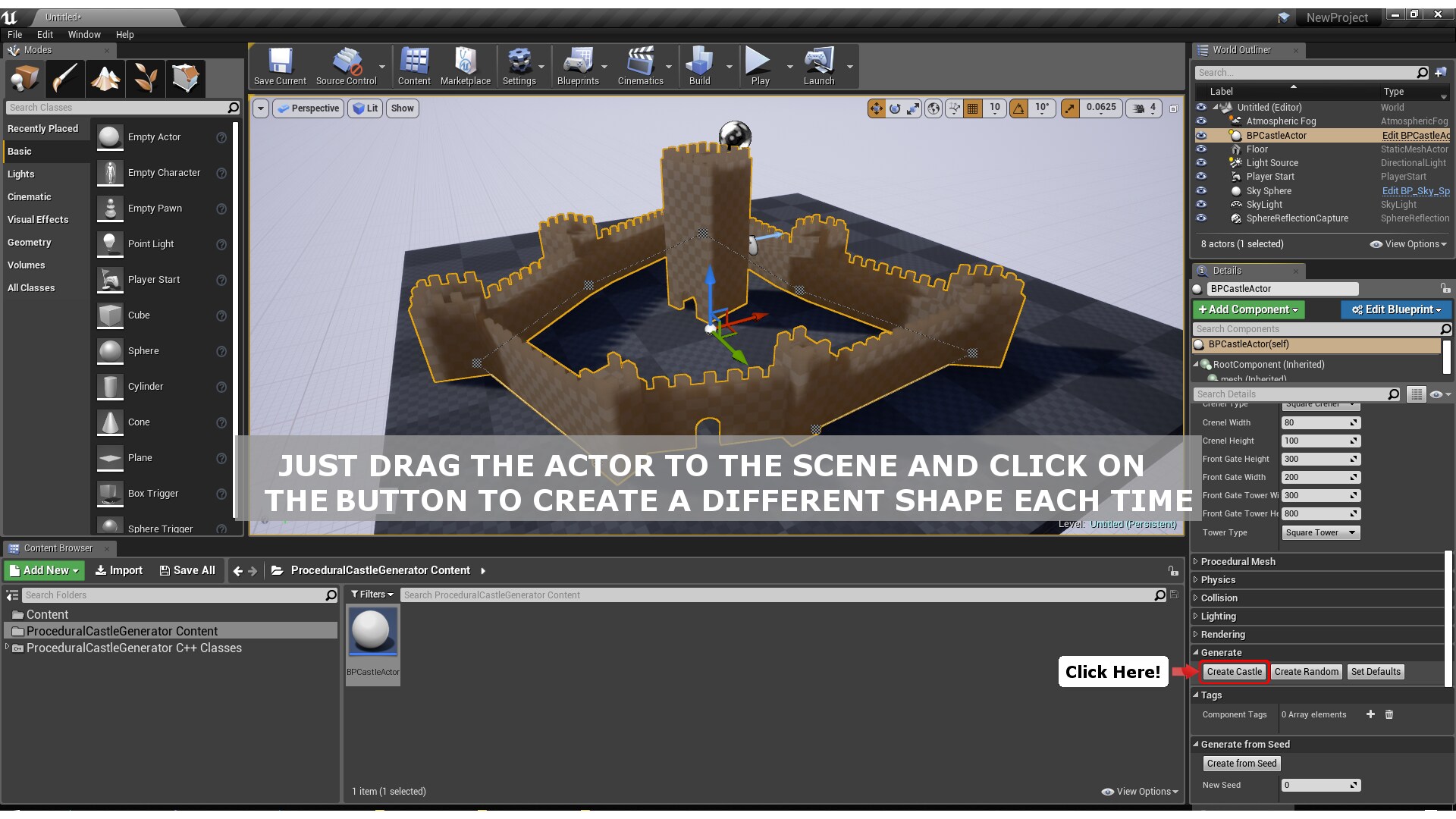
Task: Open the Window menu
Action: click(x=84, y=34)
